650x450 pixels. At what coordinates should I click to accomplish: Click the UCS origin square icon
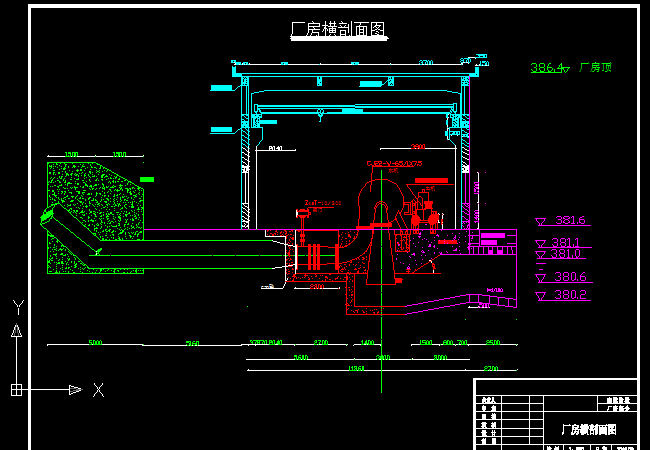coord(16,389)
